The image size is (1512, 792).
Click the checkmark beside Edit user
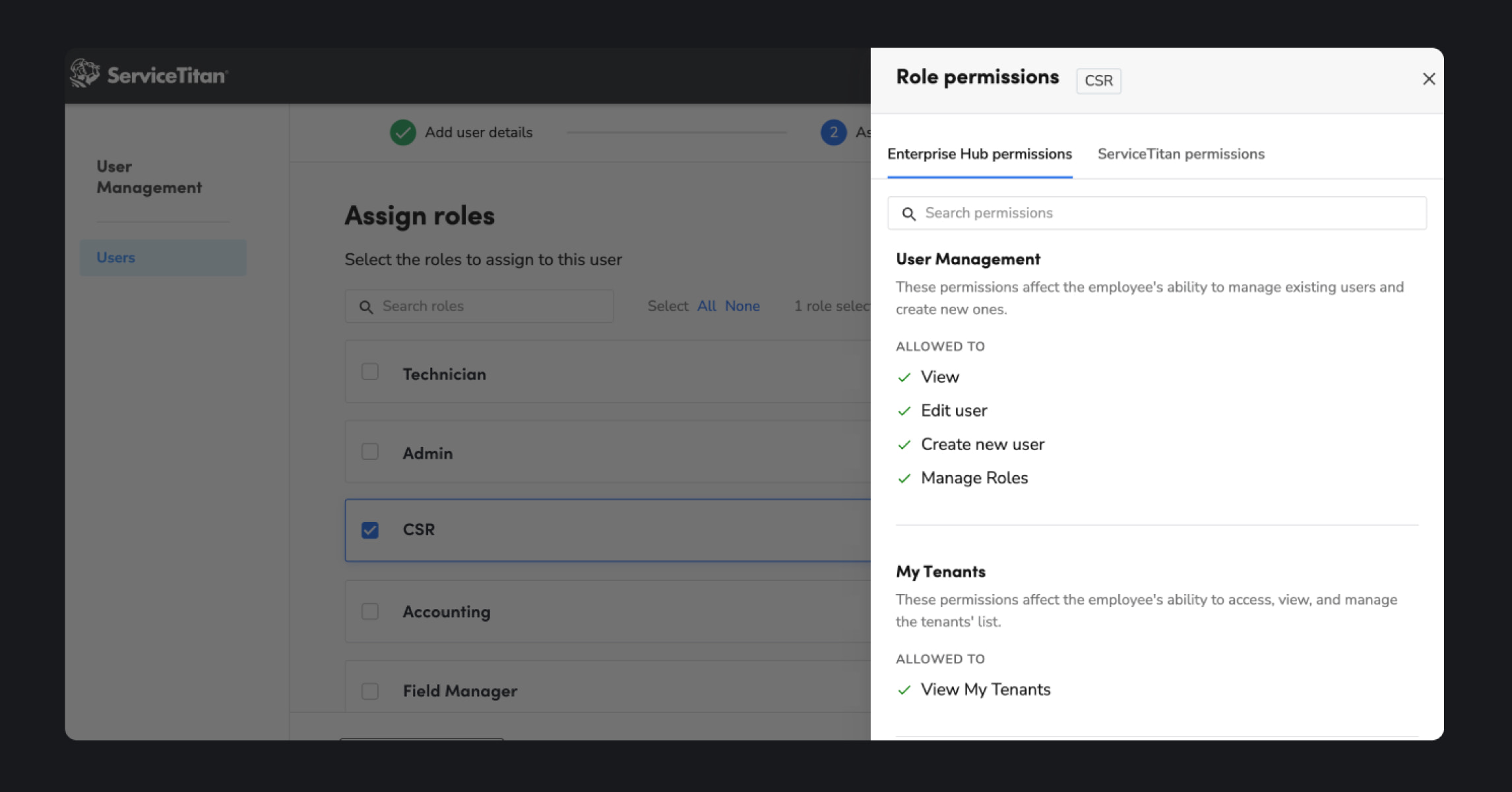click(x=904, y=411)
